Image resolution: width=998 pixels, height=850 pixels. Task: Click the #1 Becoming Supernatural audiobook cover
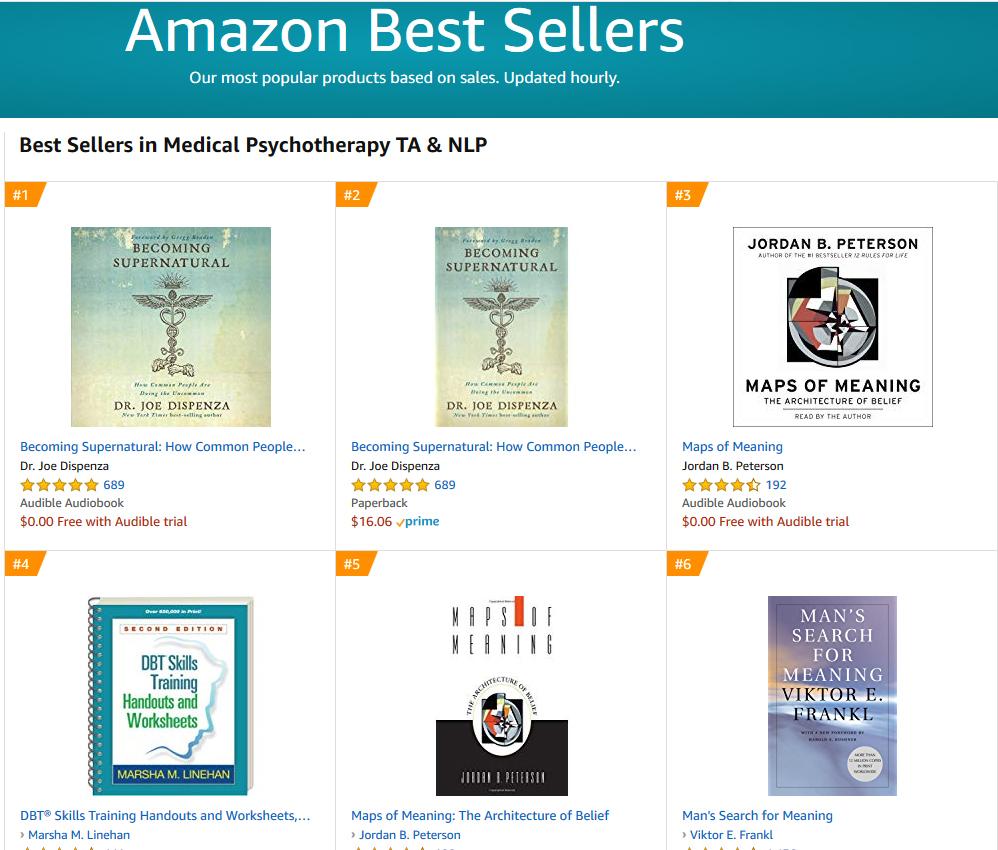pos(170,326)
